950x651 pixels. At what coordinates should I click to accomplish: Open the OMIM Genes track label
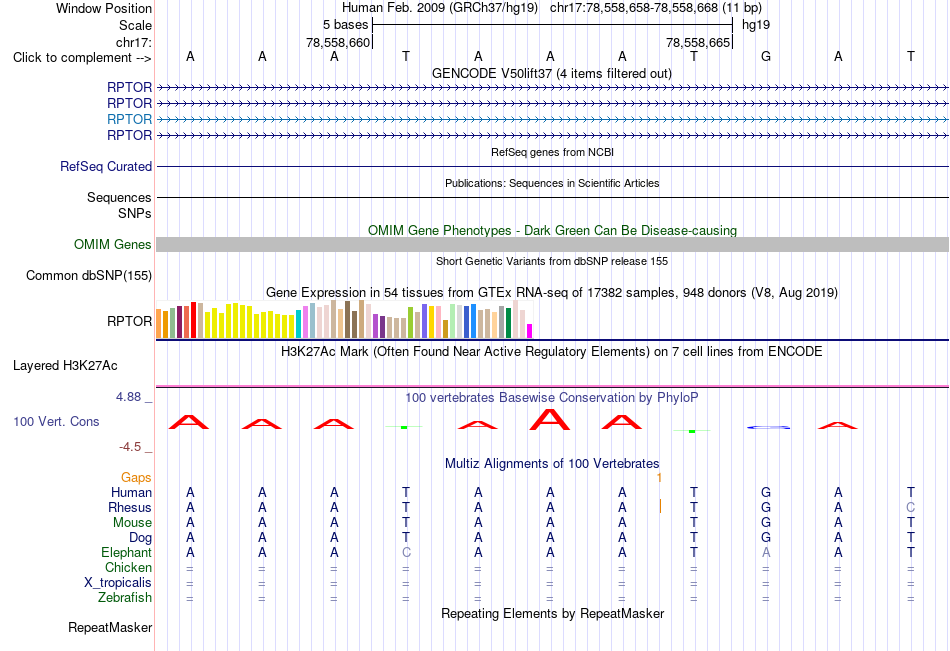[112, 244]
